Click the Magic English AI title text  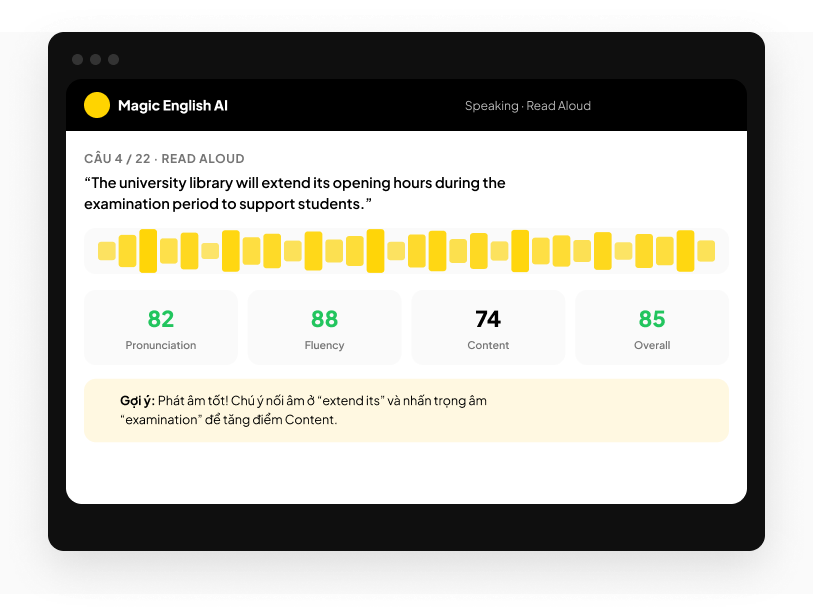point(173,106)
